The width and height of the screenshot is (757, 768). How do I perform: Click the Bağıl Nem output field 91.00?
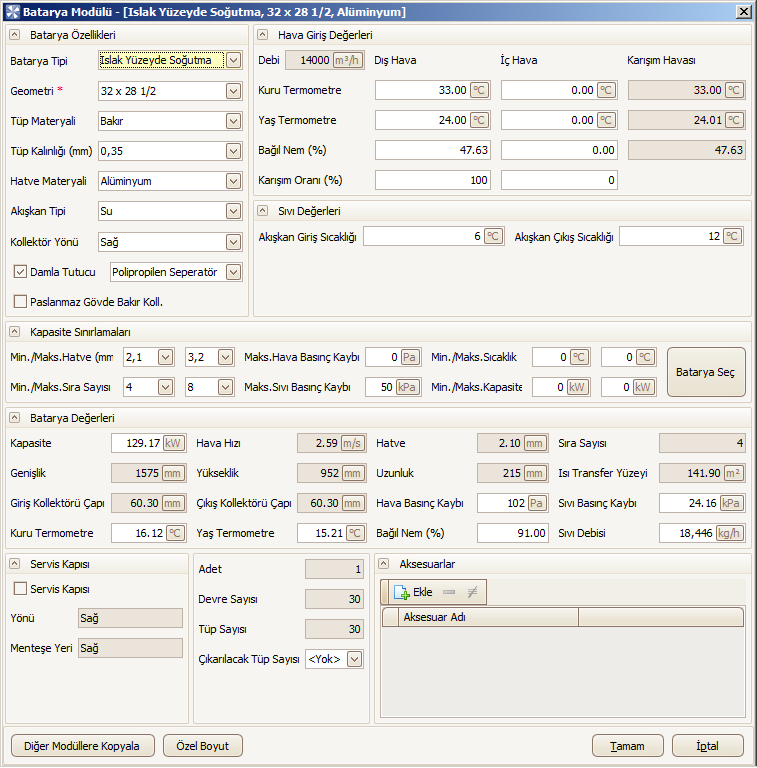pyautogui.click(x=512, y=533)
